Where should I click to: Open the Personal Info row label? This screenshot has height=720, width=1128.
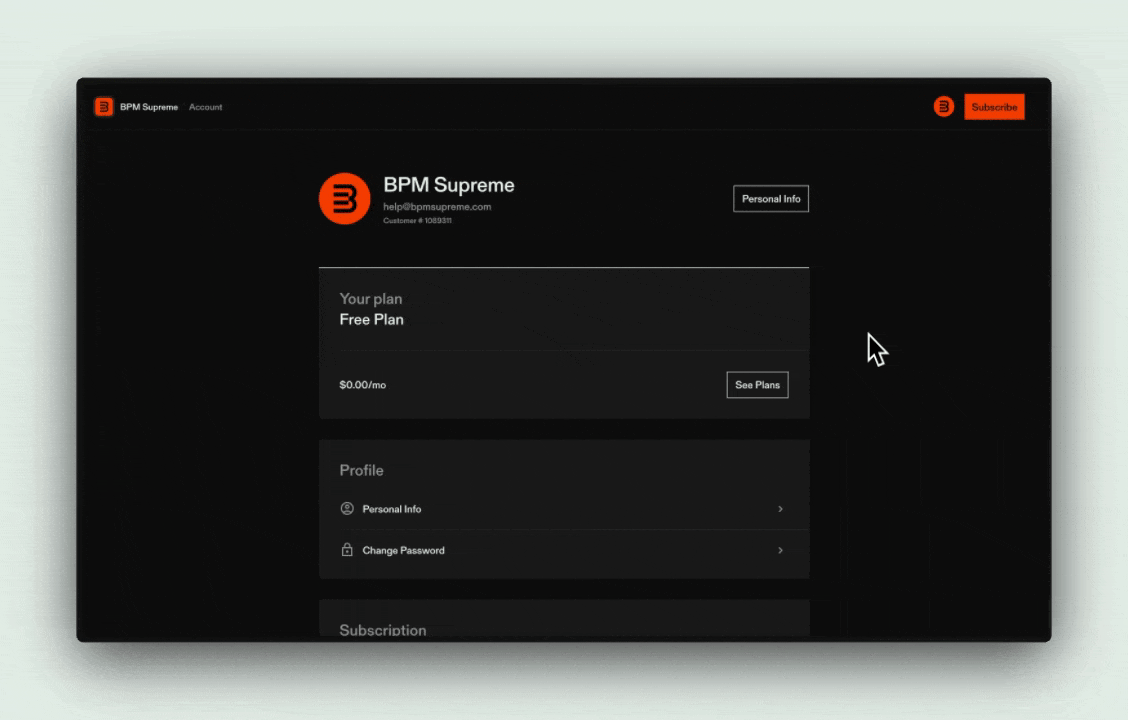(392, 509)
